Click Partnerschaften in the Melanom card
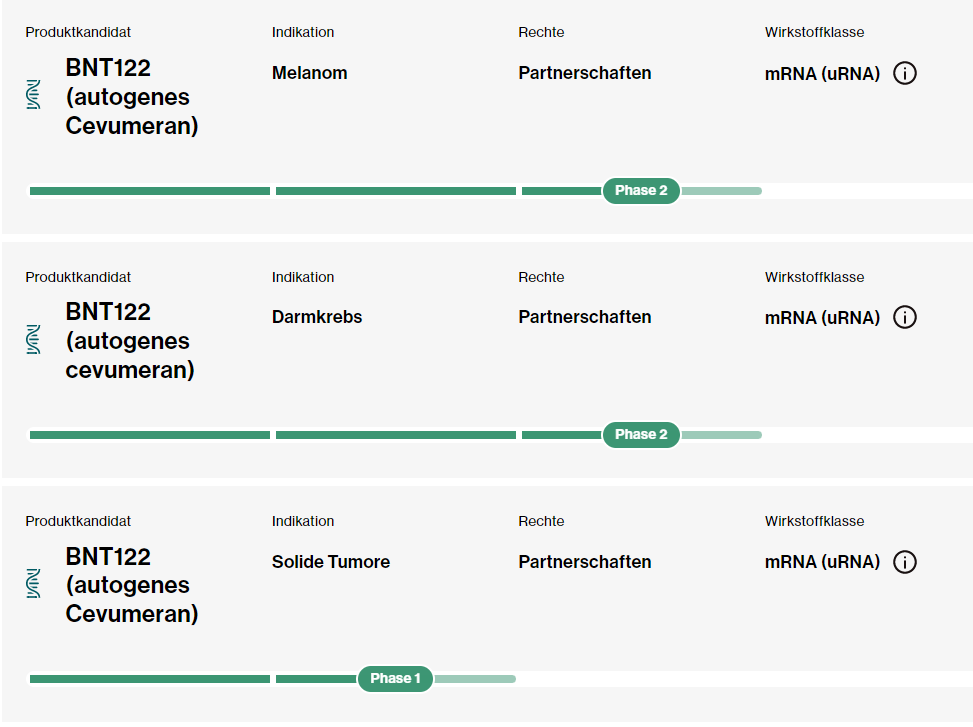The width and height of the screenshot is (973, 727). 585,73
